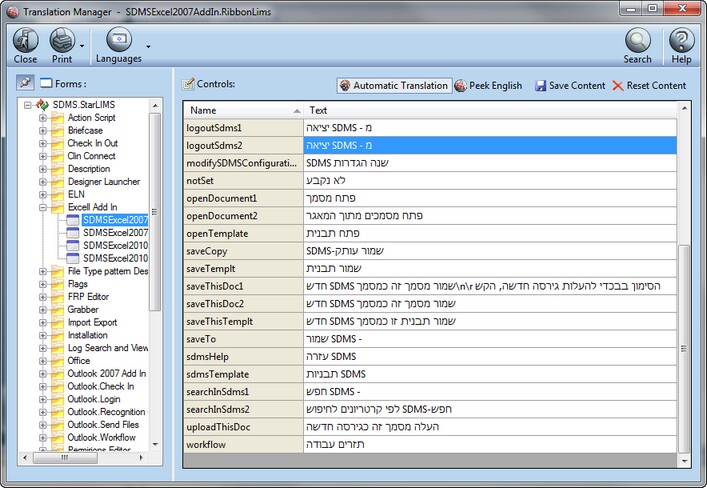Open the Languages dropdown arrow
Viewport: 707px width, 488px height.
tap(148, 46)
